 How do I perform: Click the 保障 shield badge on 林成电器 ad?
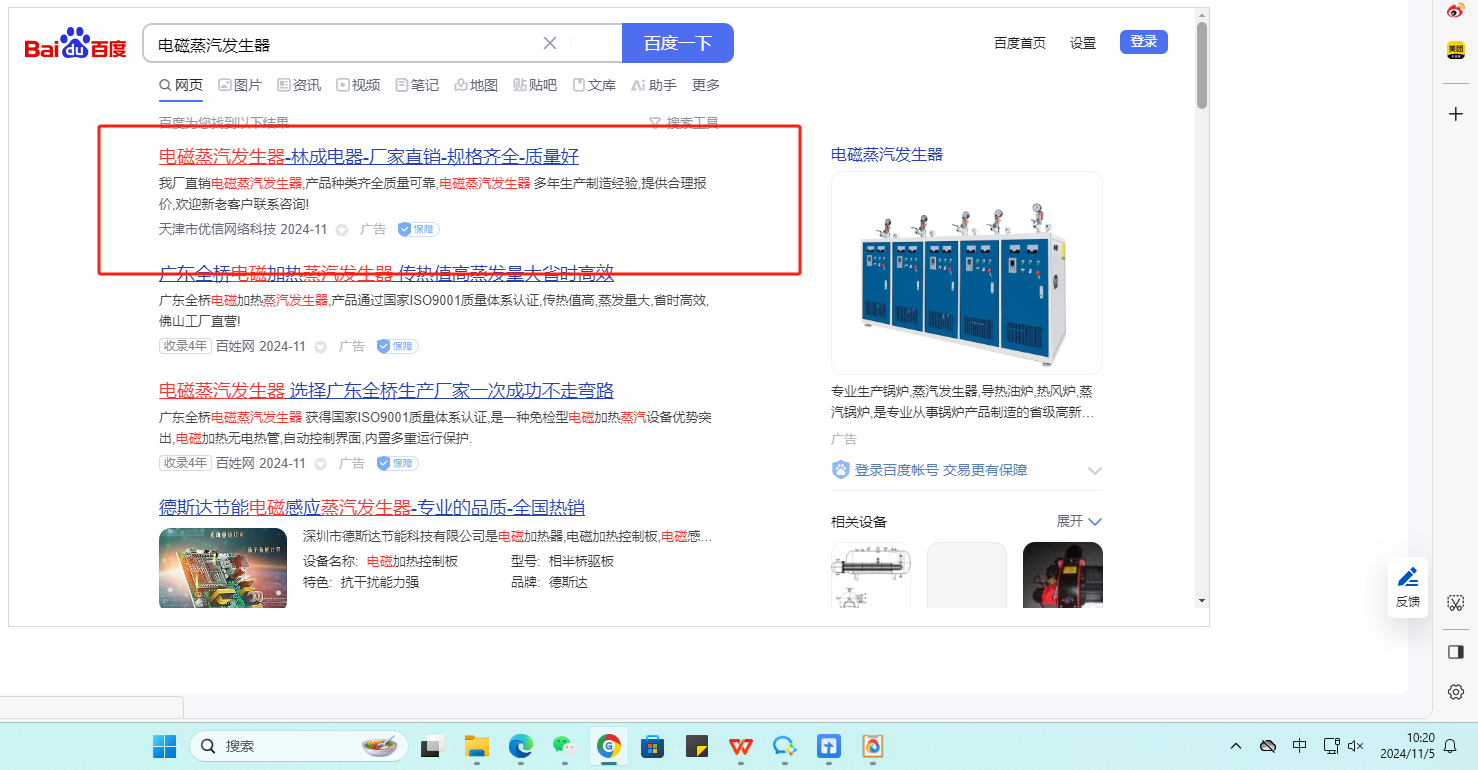pyautogui.click(x=418, y=229)
